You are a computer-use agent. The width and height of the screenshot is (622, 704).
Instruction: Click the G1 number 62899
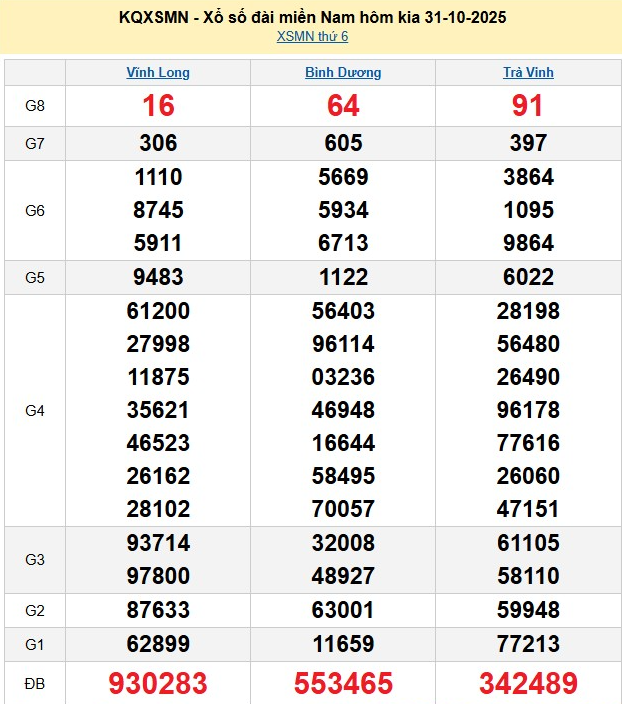pos(158,644)
